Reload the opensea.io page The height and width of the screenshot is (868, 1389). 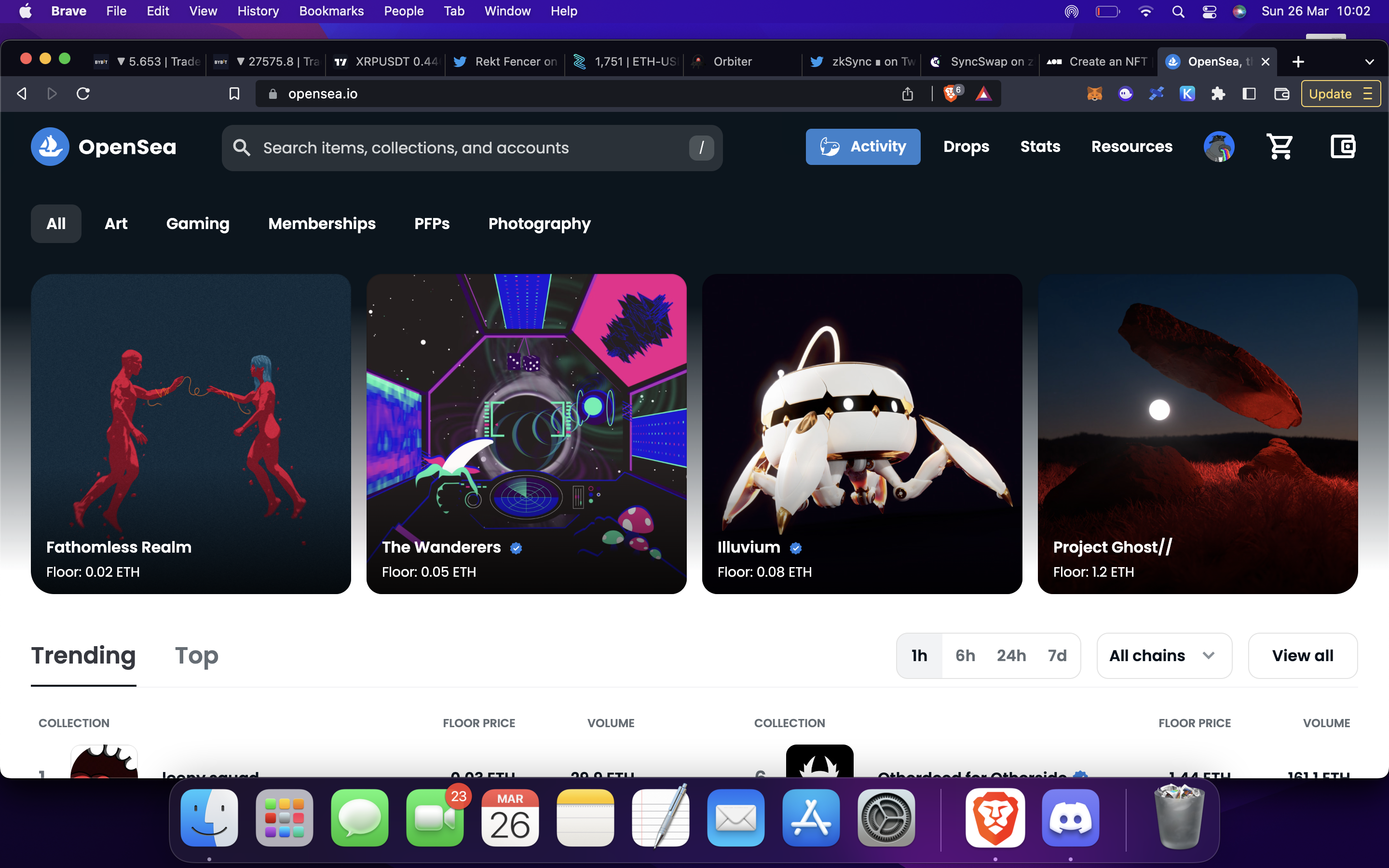click(83, 94)
